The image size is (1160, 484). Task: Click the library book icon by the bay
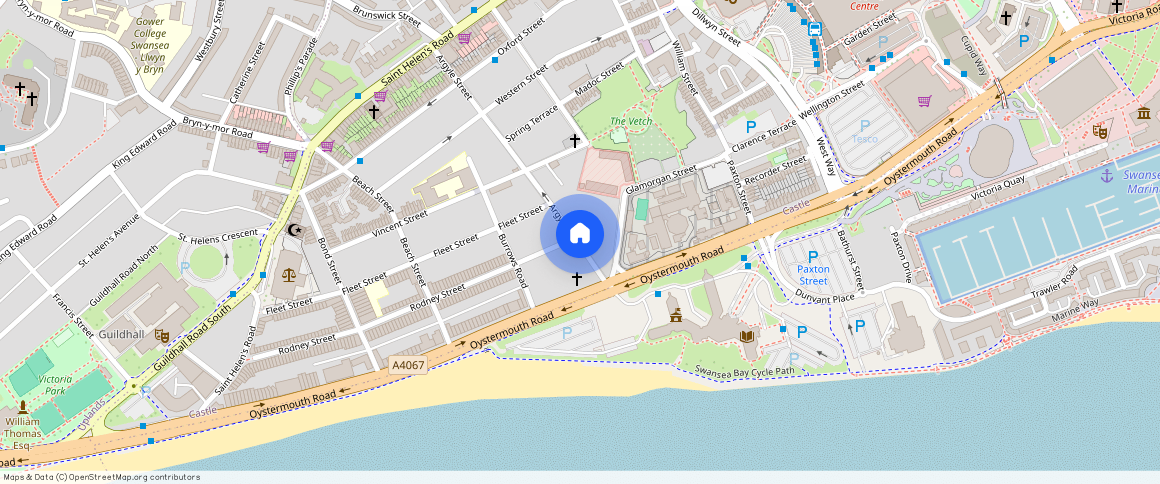(x=746, y=337)
